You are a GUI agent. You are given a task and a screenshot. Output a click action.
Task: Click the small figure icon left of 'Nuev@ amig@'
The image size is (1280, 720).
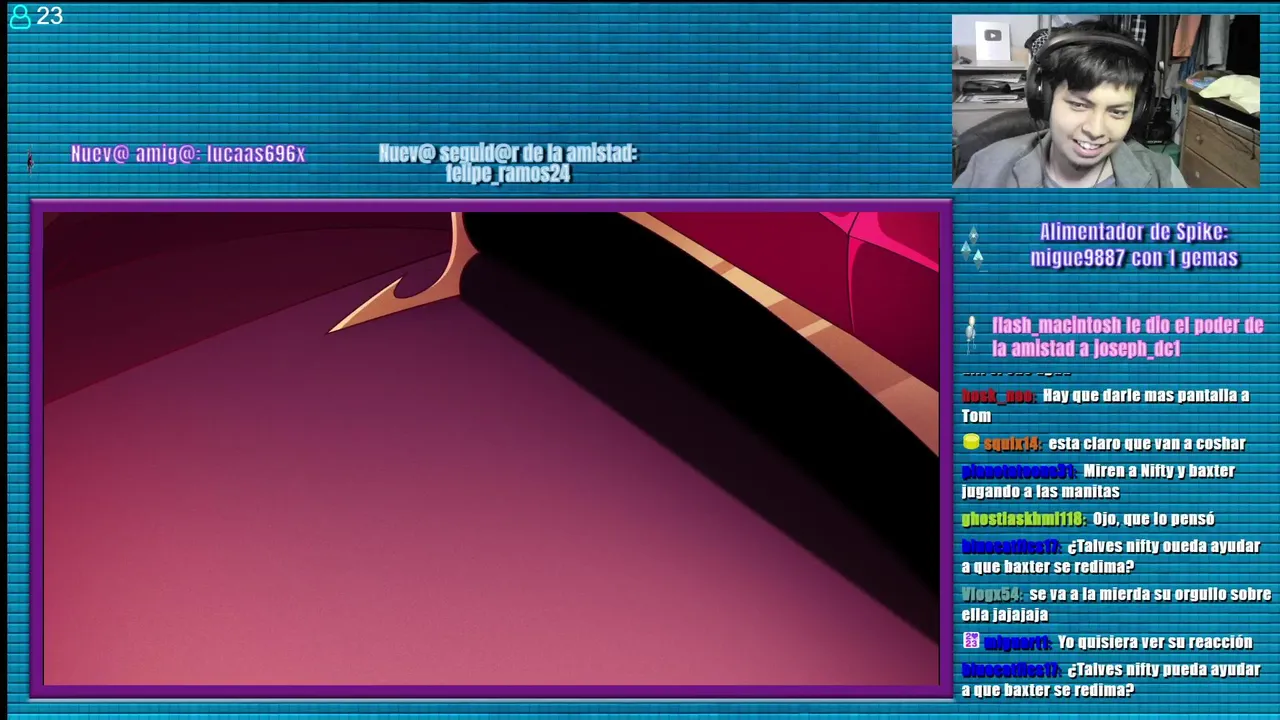pos(30,160)
